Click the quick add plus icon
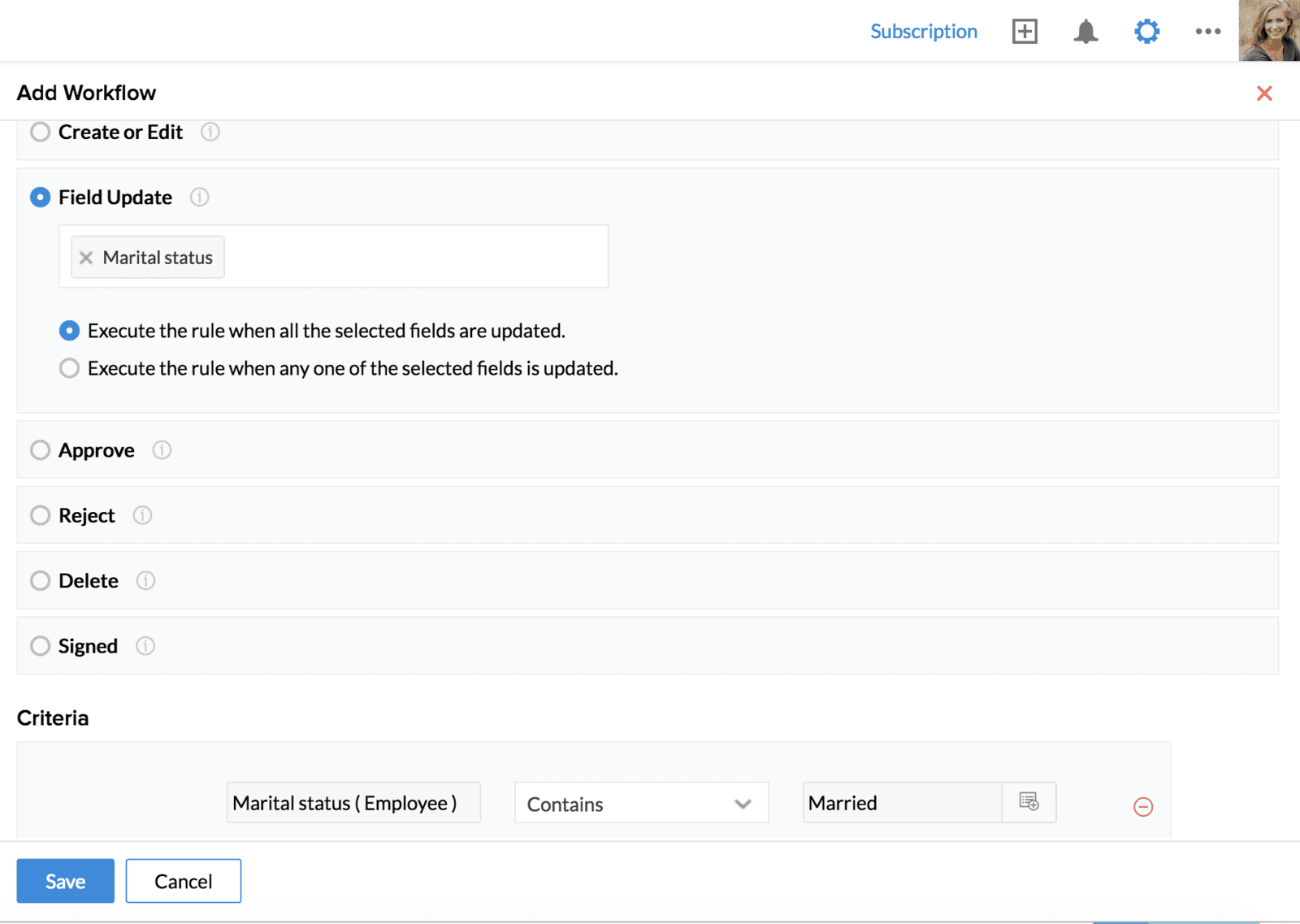Screen dimensions: 1300x924 coord(1025,32)
